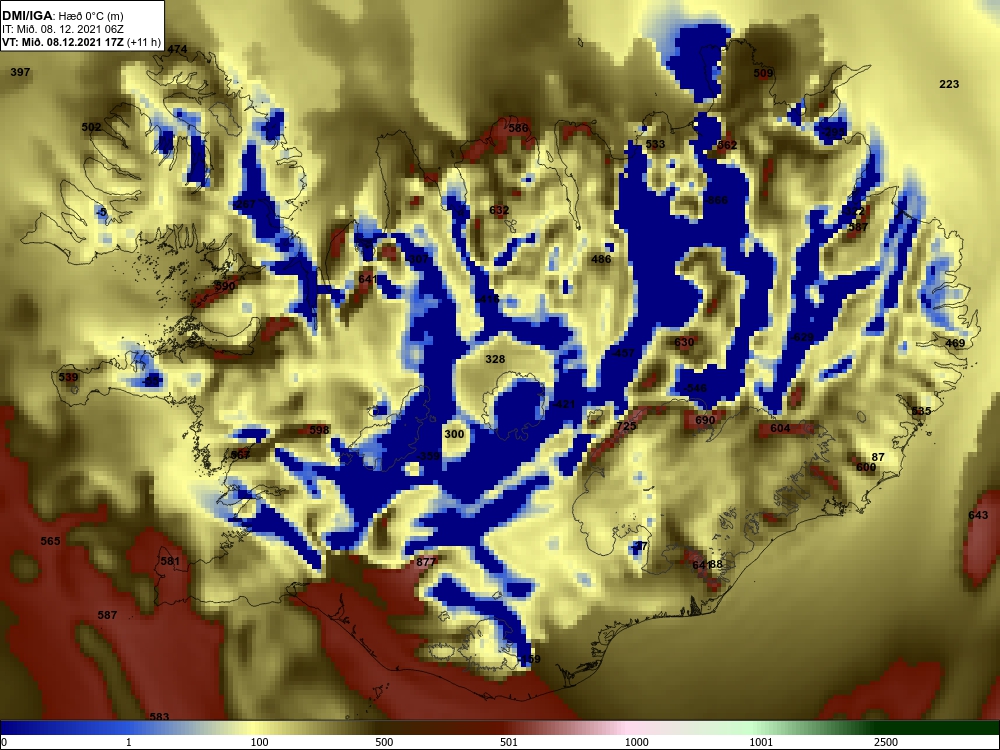1000x750 pixels.
Task: Click the '1001' tick label on the colour scale
Action: [761, 742]
